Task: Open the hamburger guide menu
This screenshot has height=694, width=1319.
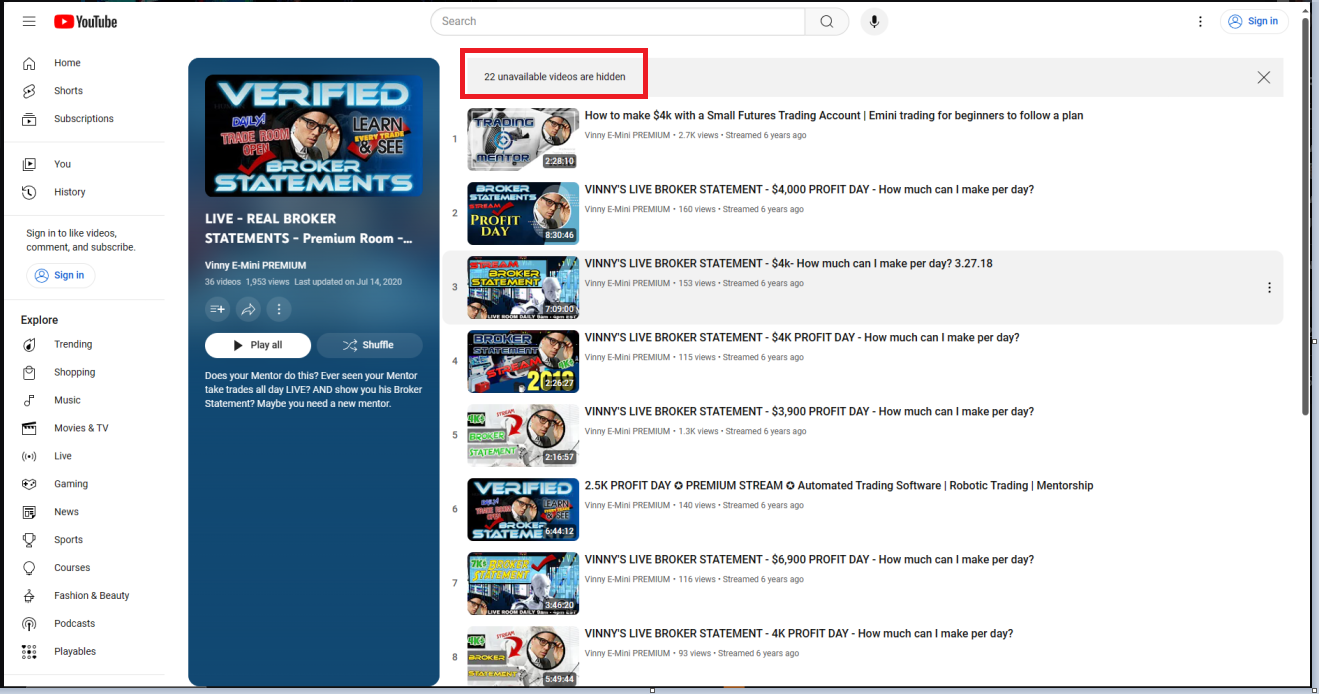Action: [x=29, y=21]
